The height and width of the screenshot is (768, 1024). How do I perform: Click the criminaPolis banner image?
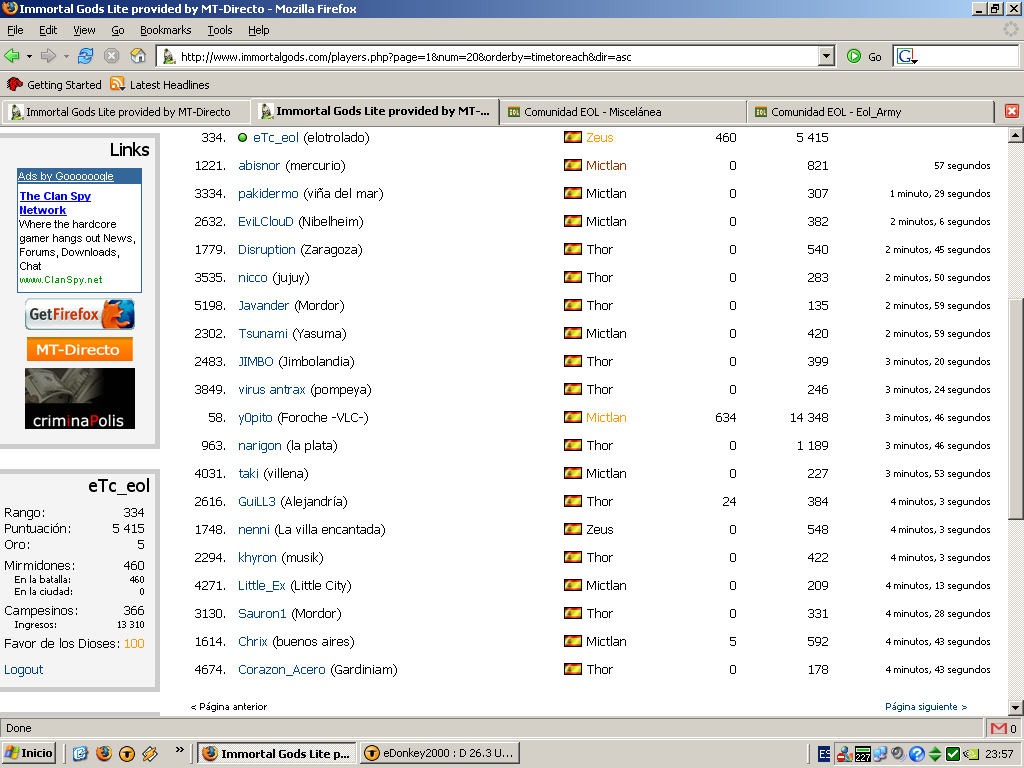pos(80,398)
